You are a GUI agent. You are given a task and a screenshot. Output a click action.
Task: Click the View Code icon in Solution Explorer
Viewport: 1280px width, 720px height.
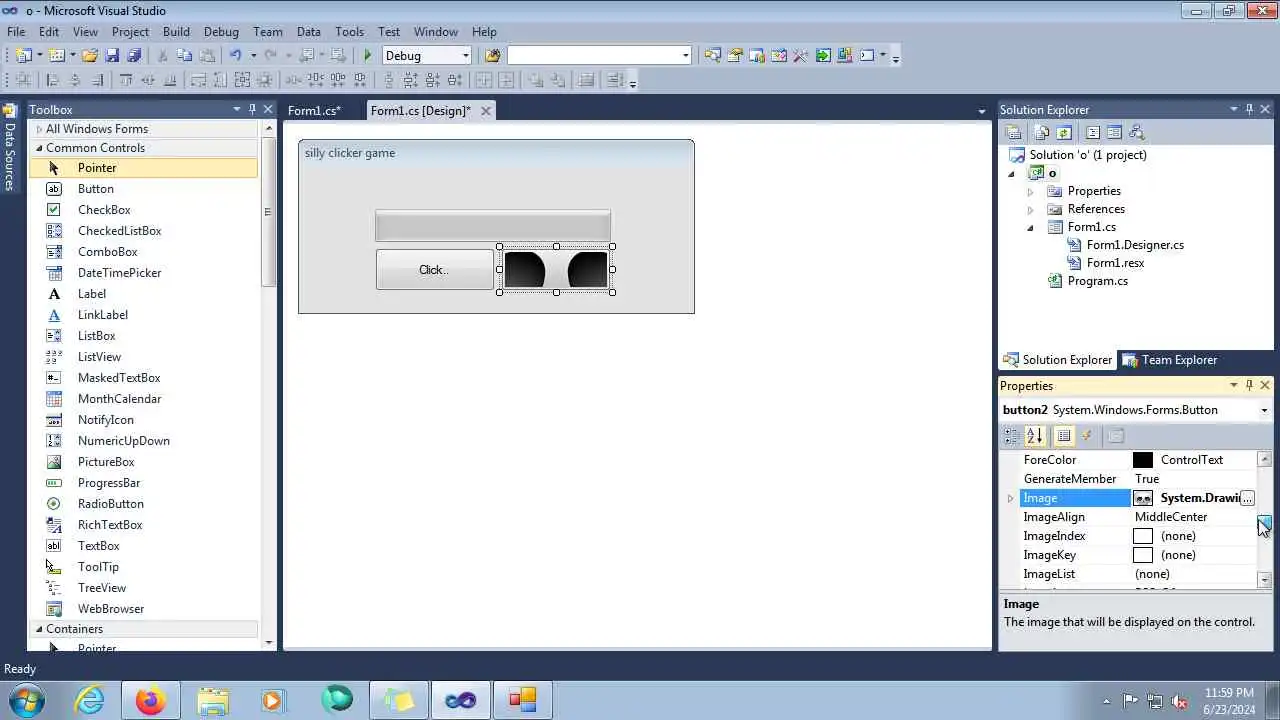1093,132
